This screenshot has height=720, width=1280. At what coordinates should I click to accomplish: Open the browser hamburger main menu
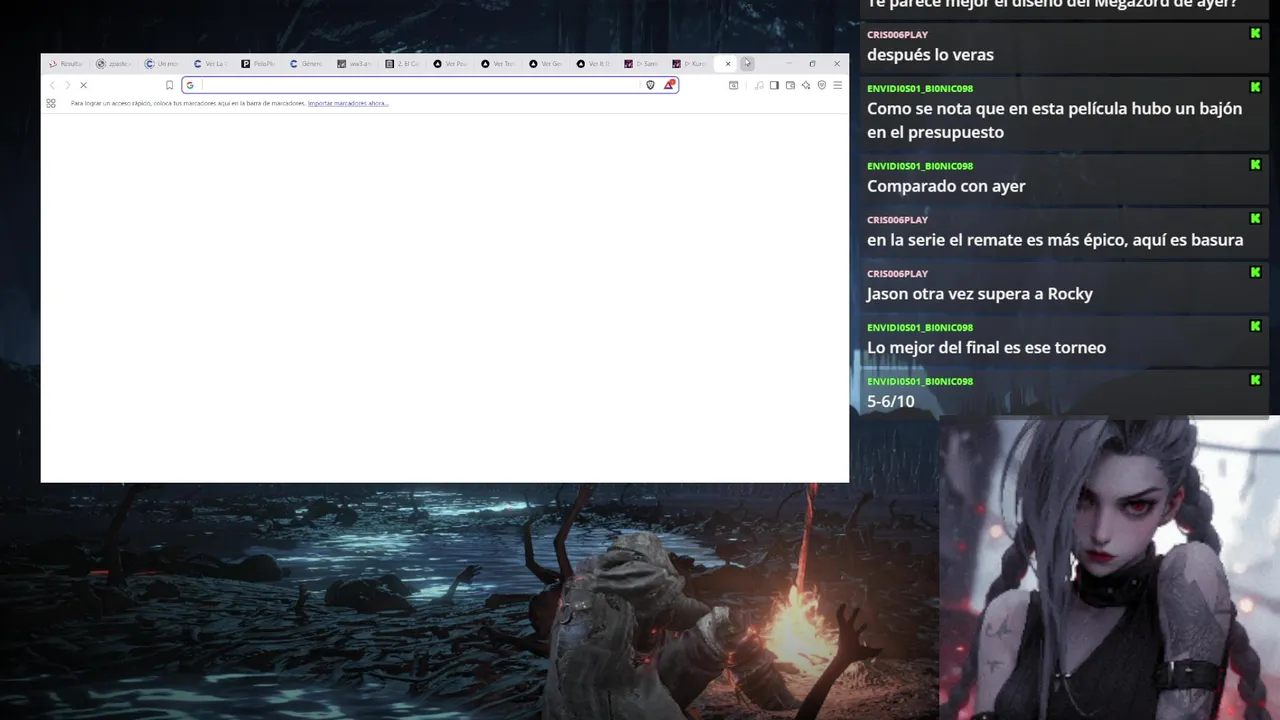point(837,85)
